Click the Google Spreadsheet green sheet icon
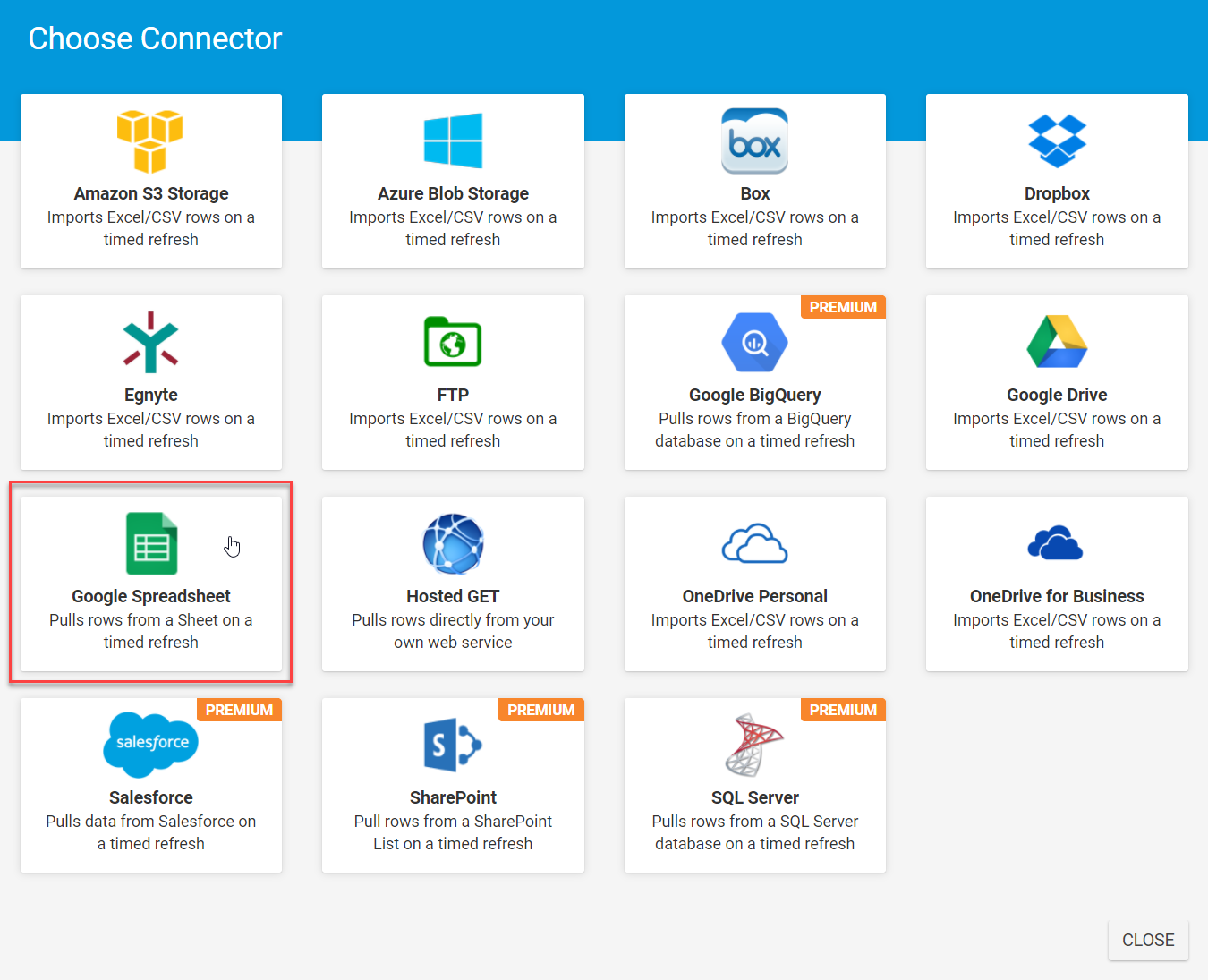This screenshot has width=1208, height=980. point(151,543)
